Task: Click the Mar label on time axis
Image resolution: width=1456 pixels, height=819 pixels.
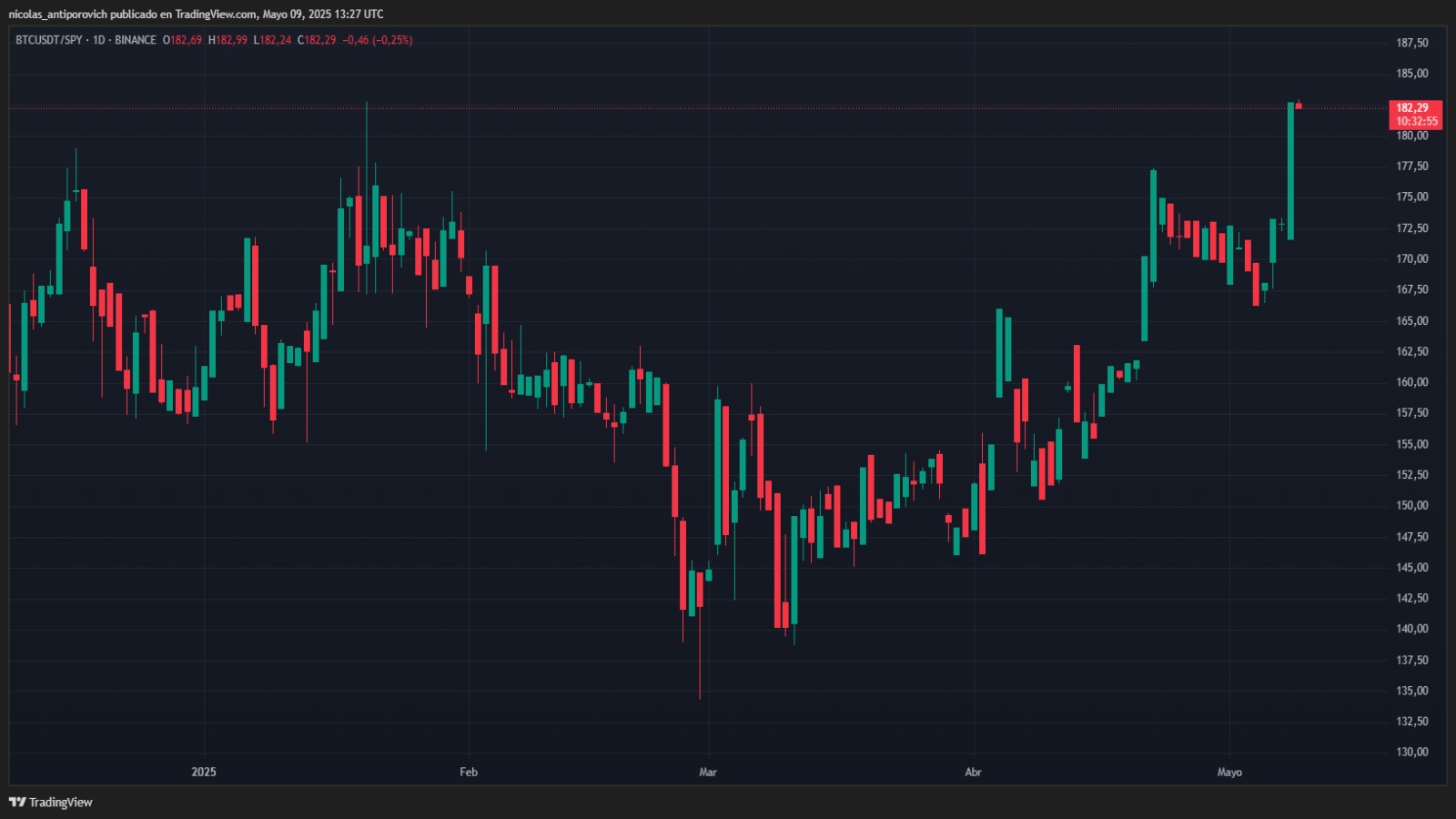Action: pos(708,772)
